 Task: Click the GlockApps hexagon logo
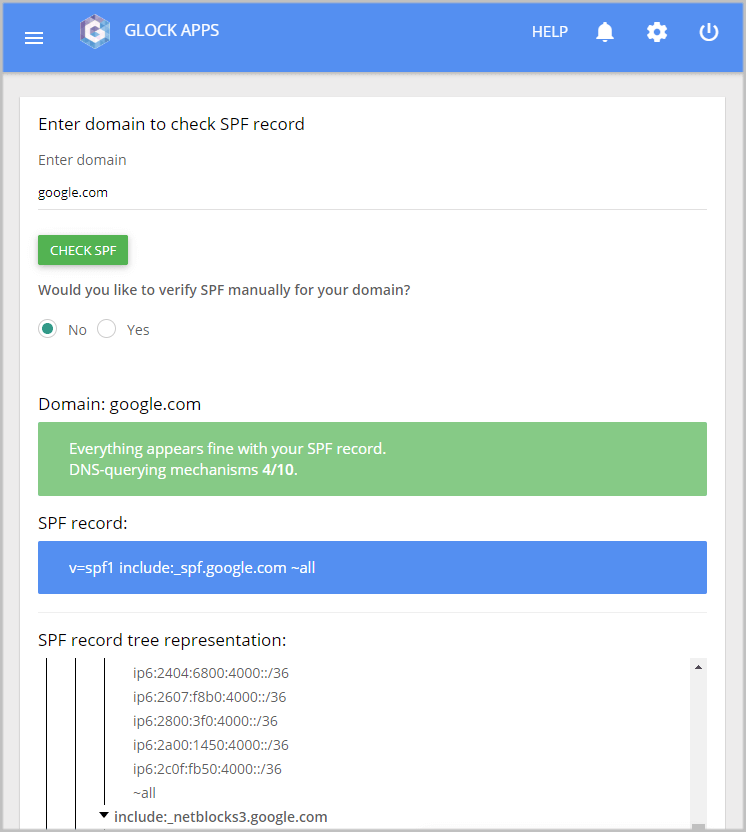[95, 32]
